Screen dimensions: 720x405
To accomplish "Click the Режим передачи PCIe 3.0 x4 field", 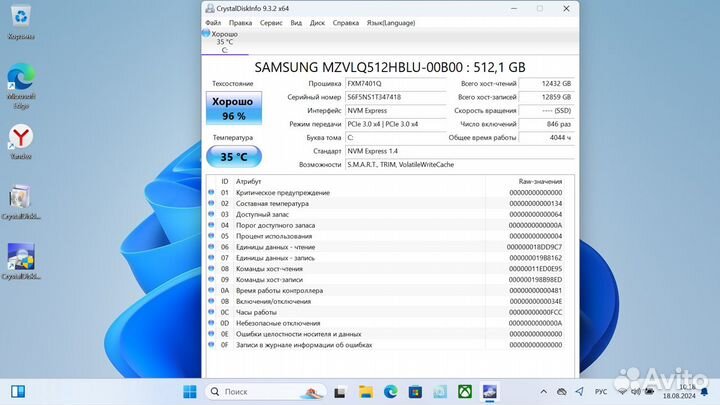I will click(395, 124).
